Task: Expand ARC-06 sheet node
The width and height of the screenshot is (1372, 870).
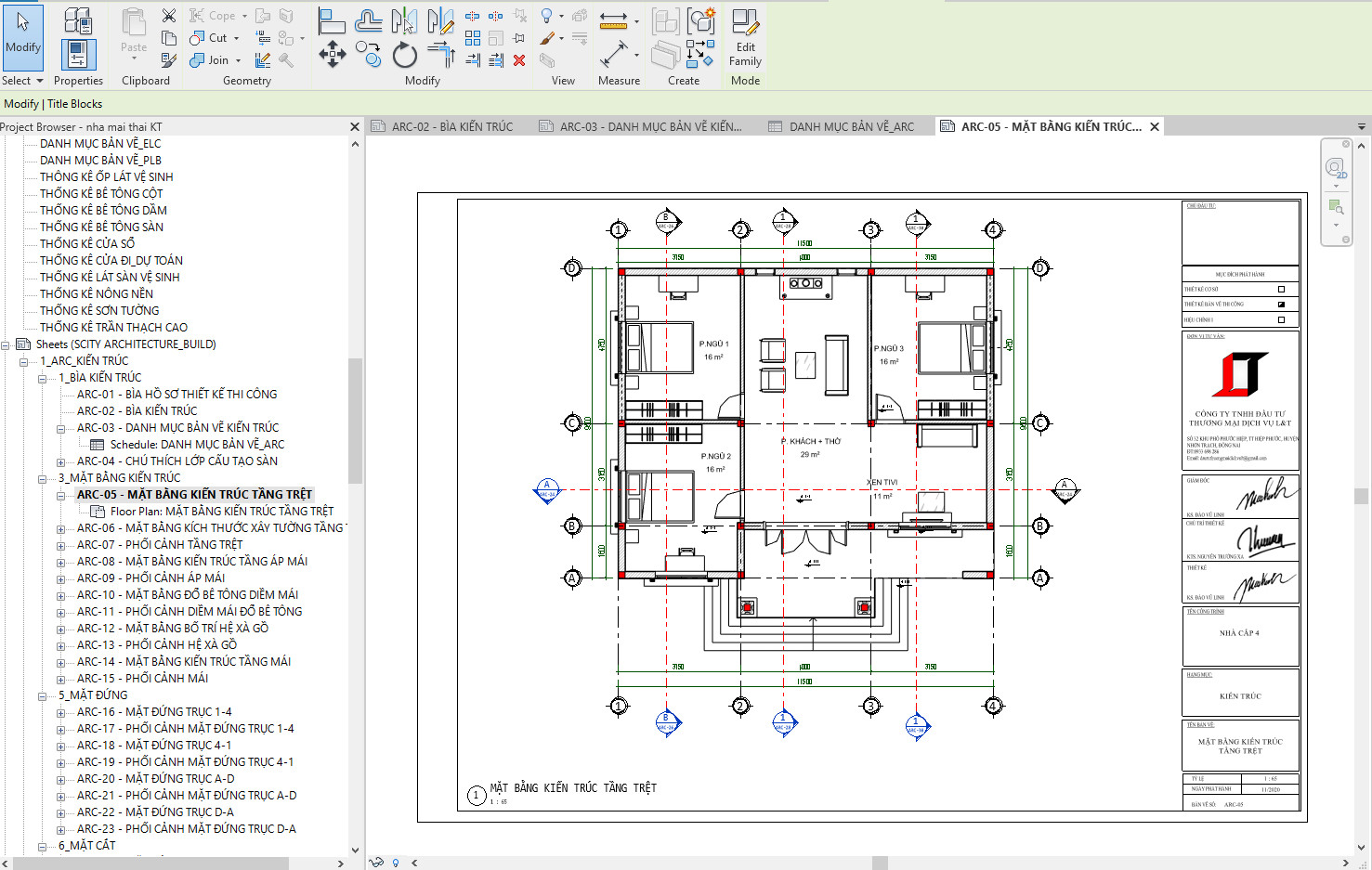Action: [x=61, y=528]
